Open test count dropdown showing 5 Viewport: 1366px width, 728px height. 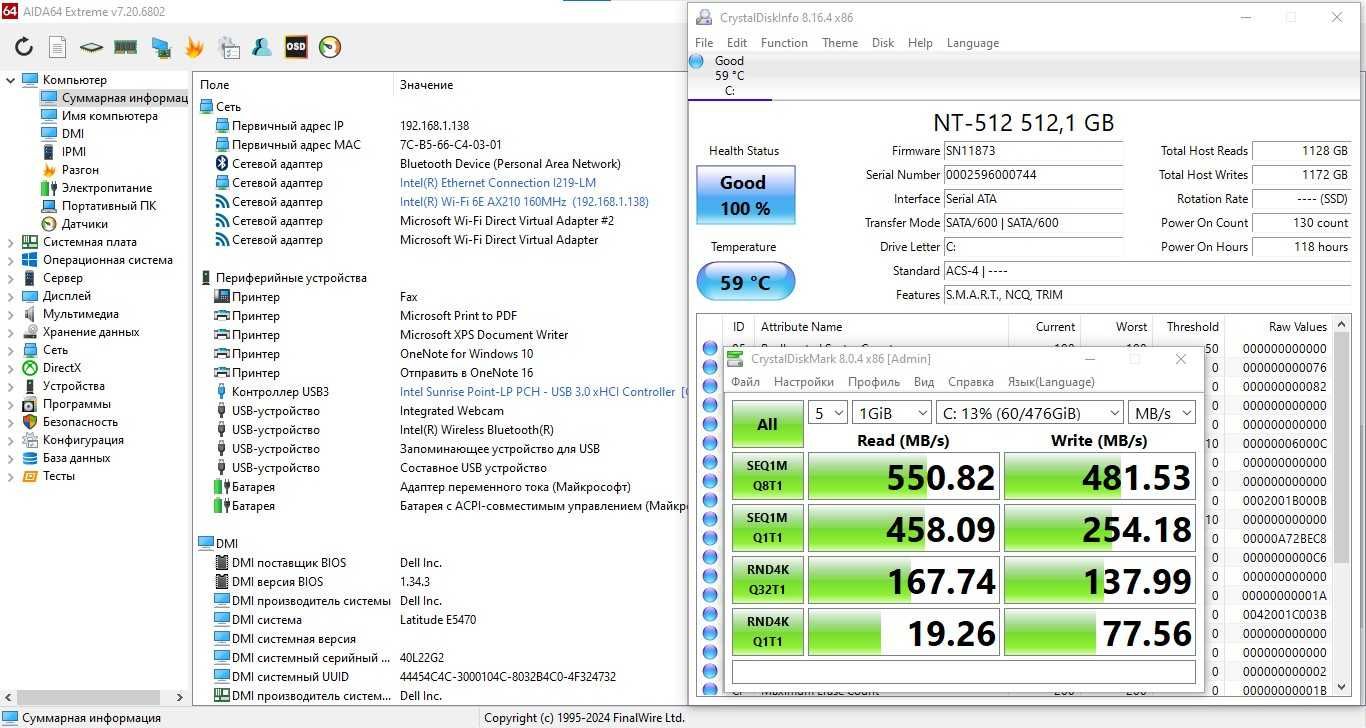(x=827, y=413)
